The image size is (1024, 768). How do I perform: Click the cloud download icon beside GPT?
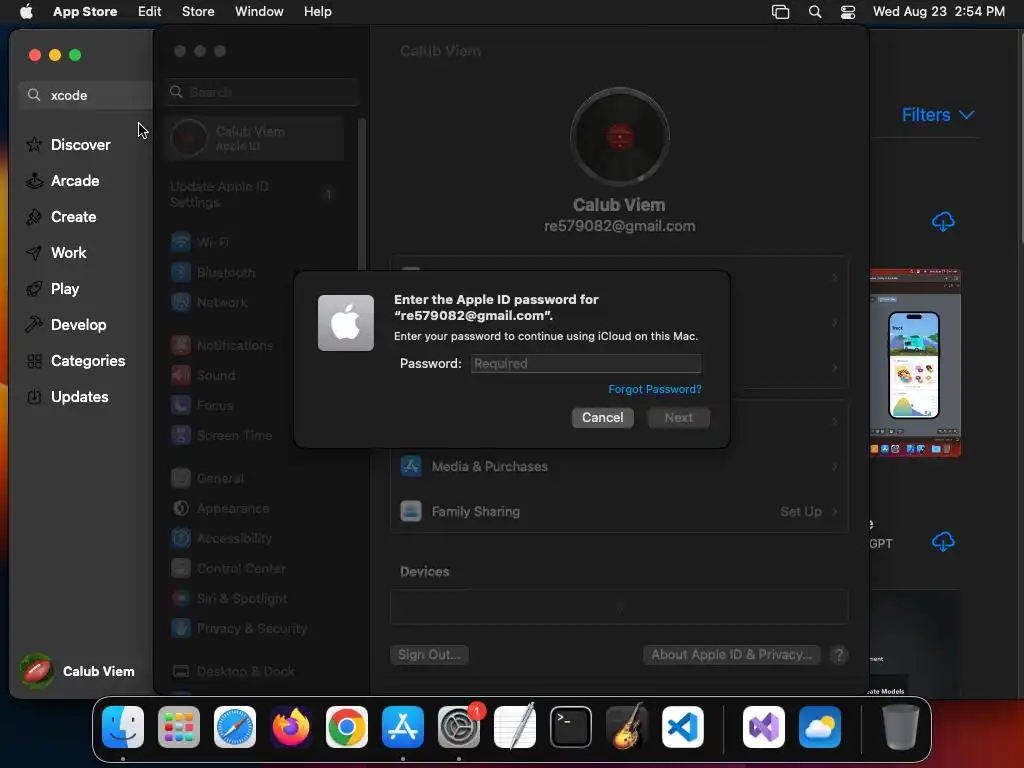(x=942, y=541)
